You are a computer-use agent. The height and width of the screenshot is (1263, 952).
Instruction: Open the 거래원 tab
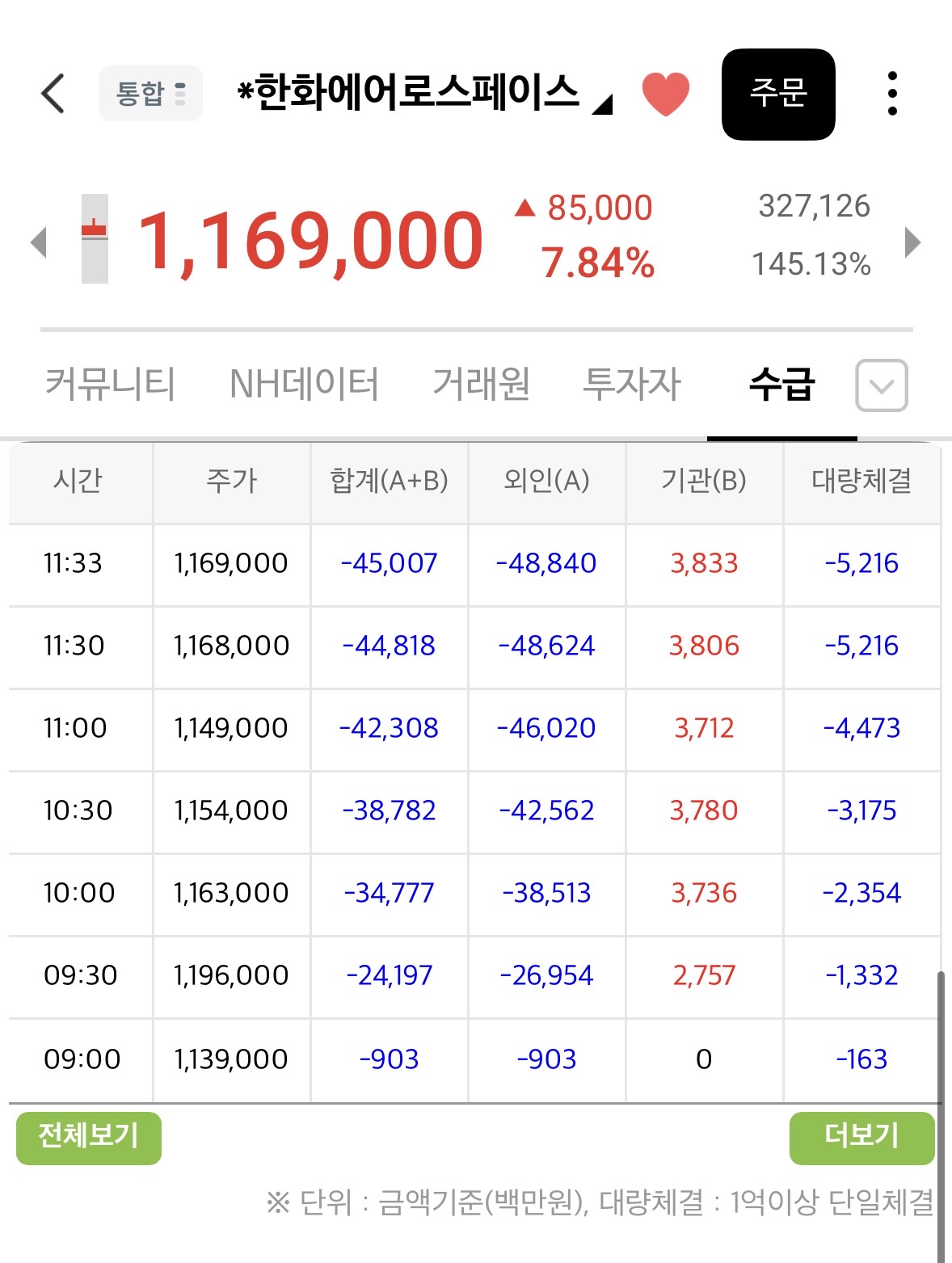482,384
